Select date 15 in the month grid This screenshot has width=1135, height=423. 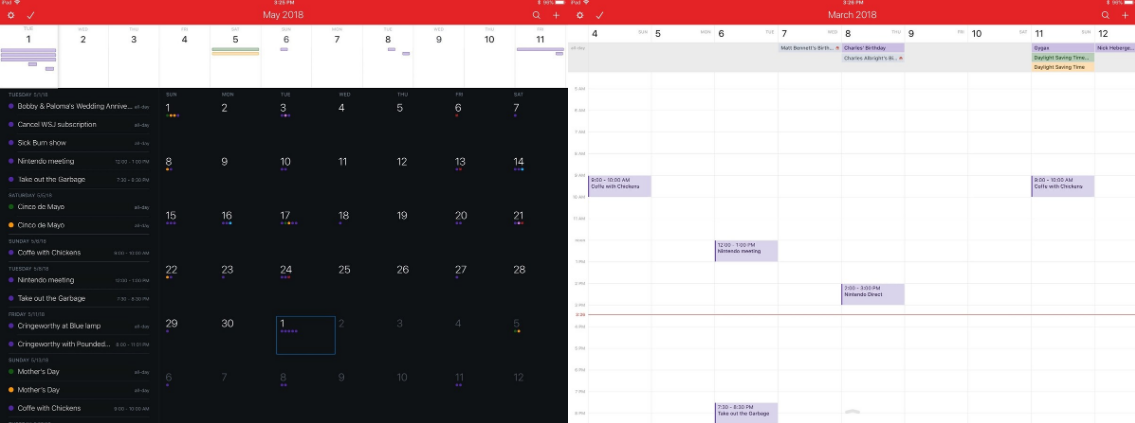[x=171, y=216]
